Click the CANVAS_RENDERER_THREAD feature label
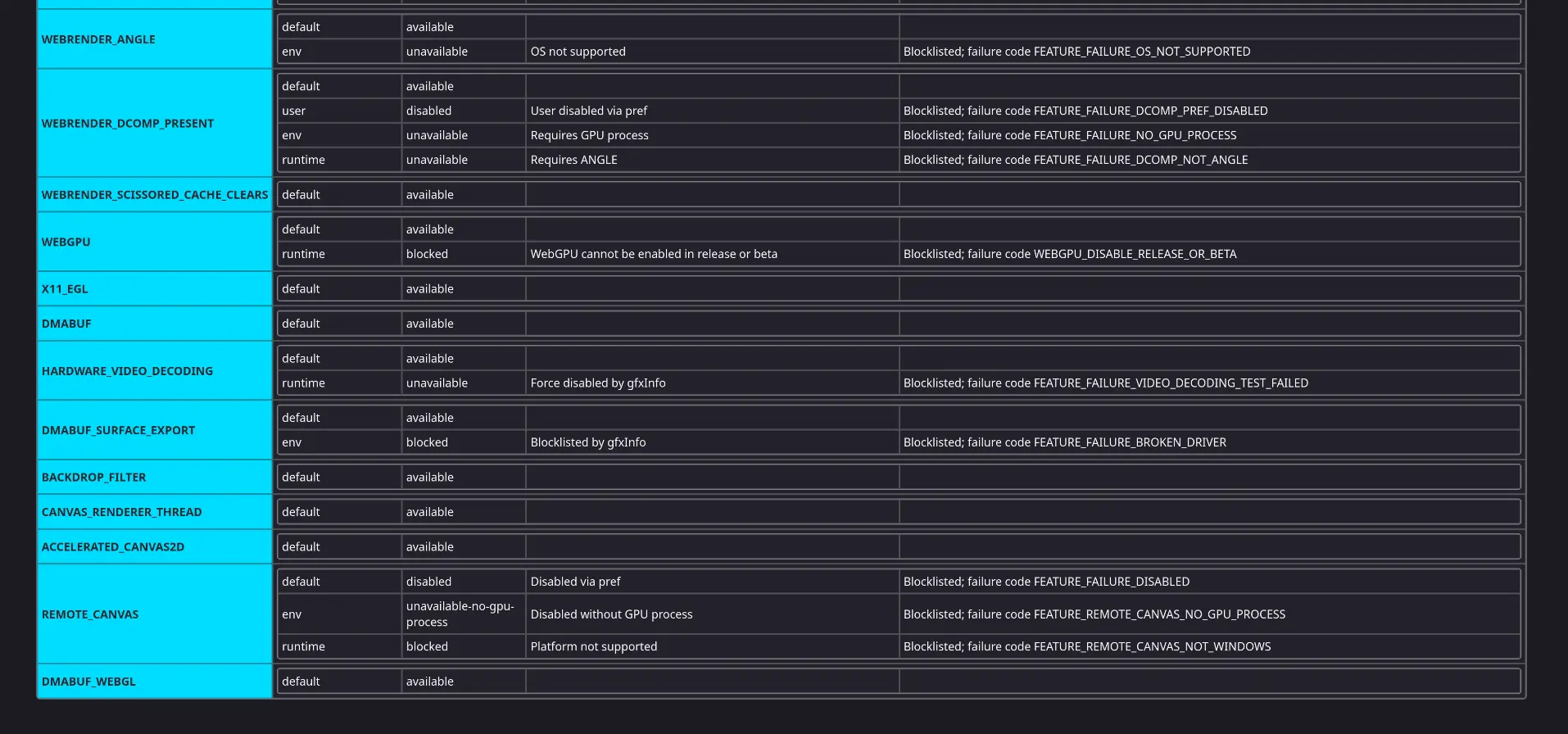Image resolution: width=1568 pixels, height=734 pixels. pos(121,512)
